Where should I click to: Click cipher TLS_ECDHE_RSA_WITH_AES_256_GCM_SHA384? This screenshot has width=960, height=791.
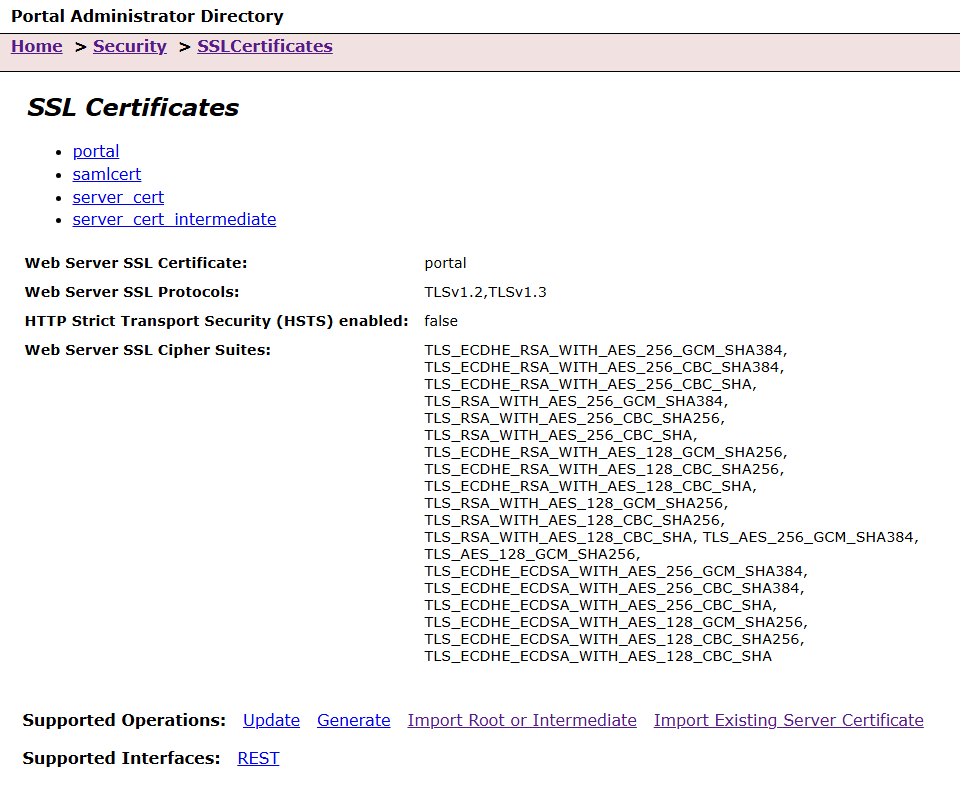click(x=604, y=350)
